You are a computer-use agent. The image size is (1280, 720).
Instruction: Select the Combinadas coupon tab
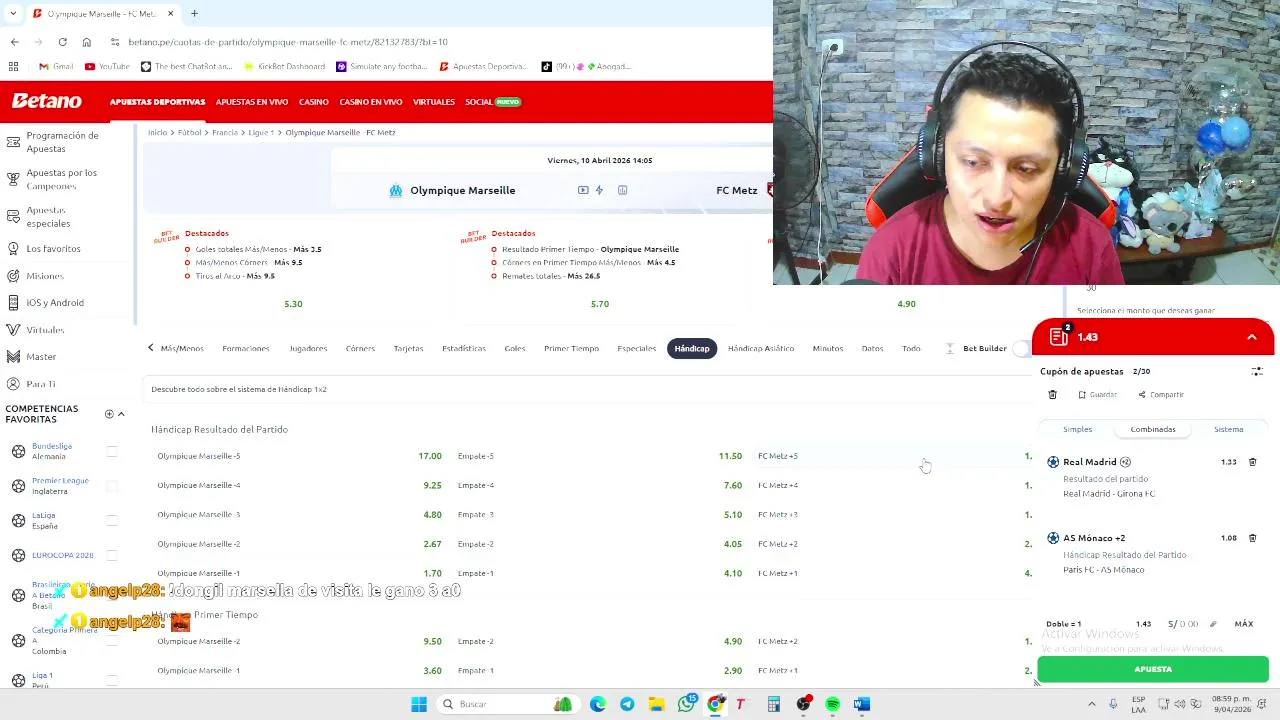coord(1153,429)
